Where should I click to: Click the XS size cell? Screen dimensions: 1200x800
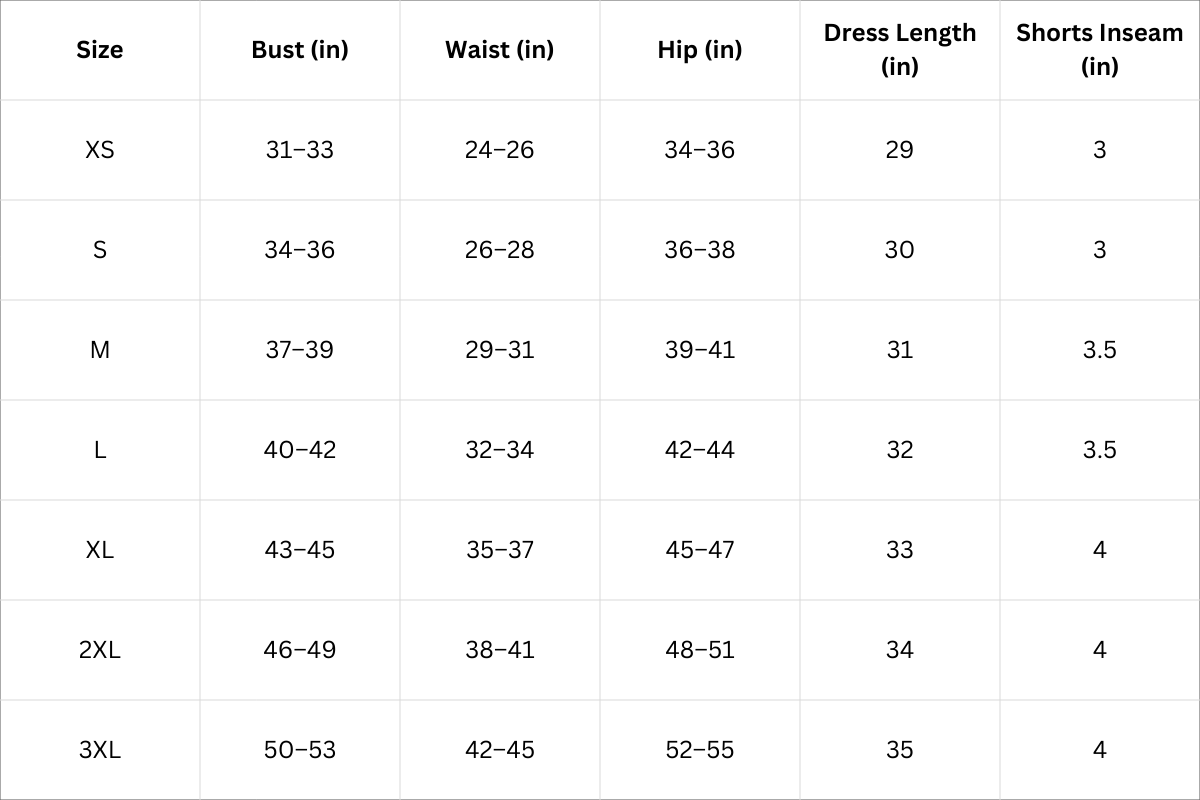[x=100, y=150]
